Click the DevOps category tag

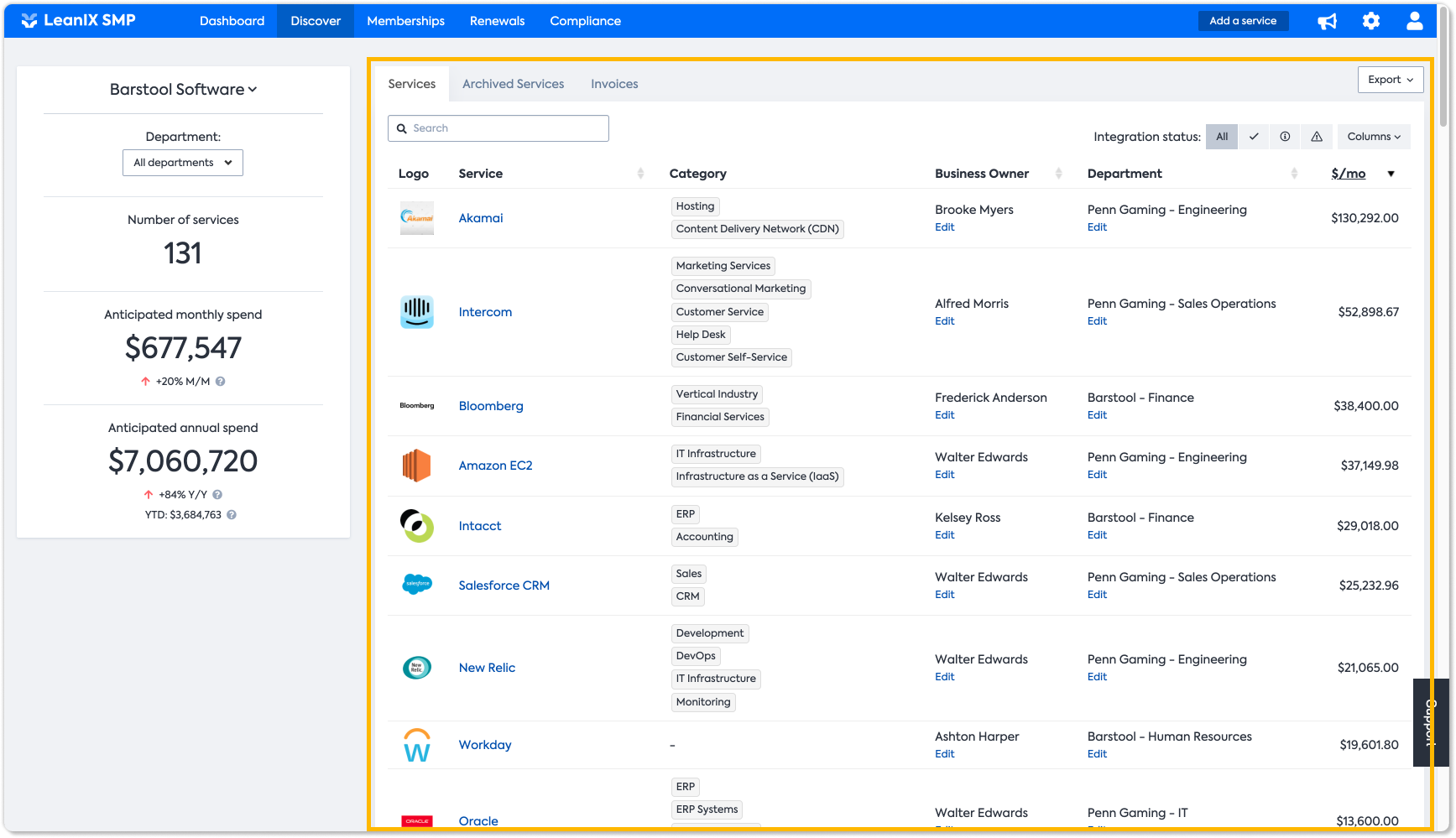(696, 656)
